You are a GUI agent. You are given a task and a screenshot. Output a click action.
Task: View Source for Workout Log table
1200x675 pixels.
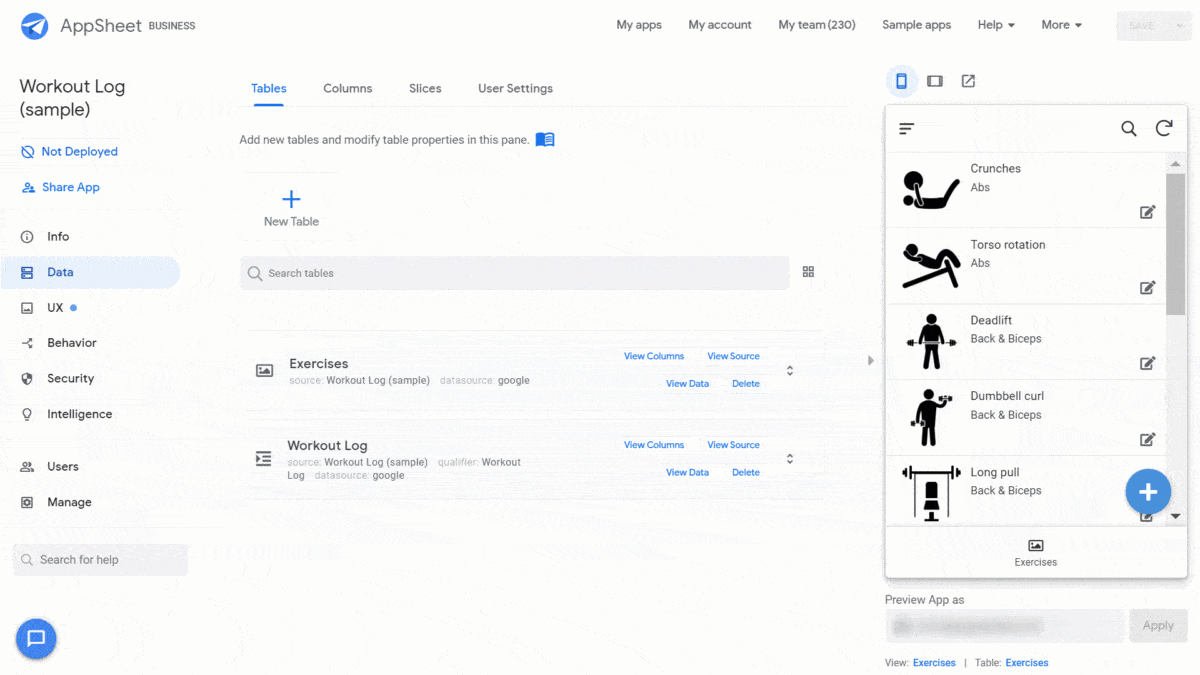733,445
